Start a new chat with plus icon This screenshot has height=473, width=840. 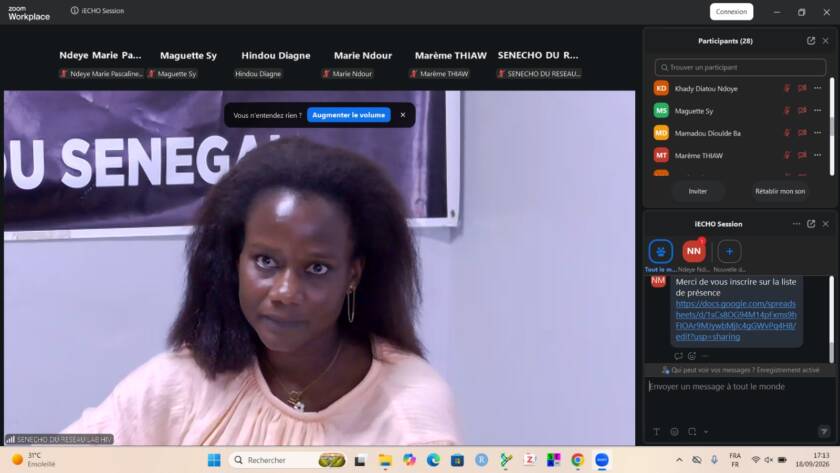pyautogui.click(x=729, y=252)
